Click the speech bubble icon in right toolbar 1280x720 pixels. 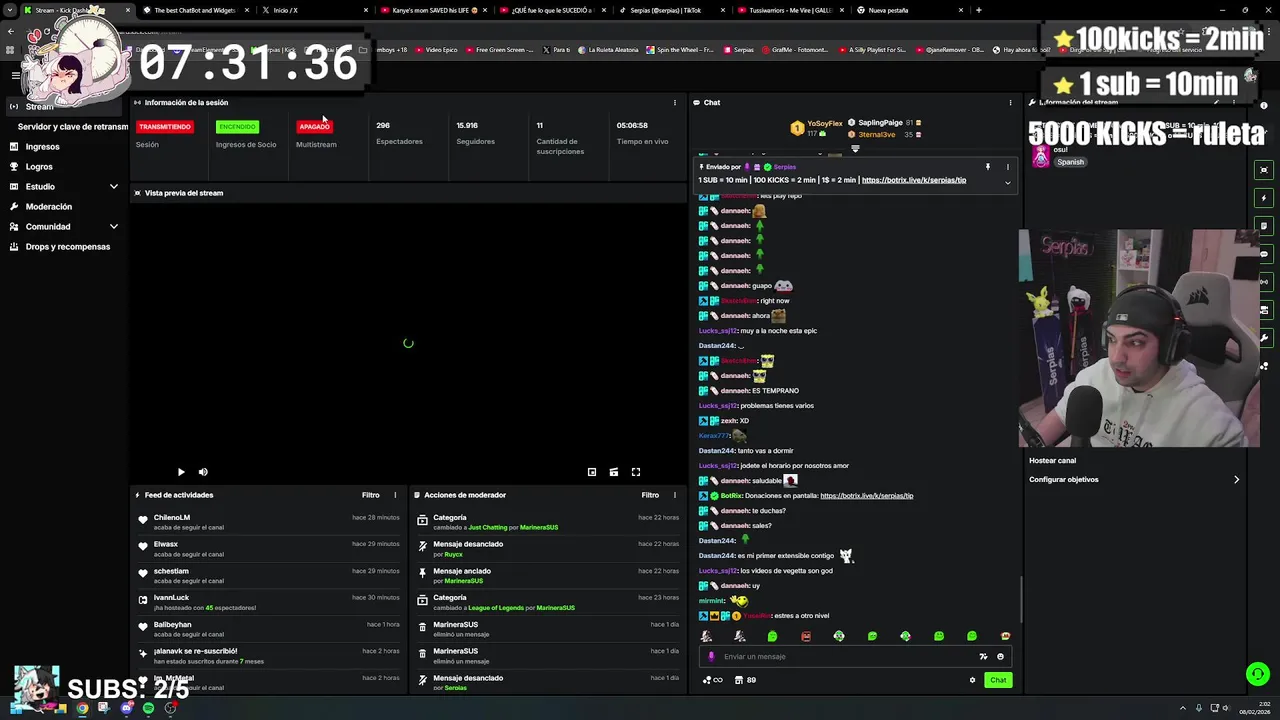(x=1264, y=254)
